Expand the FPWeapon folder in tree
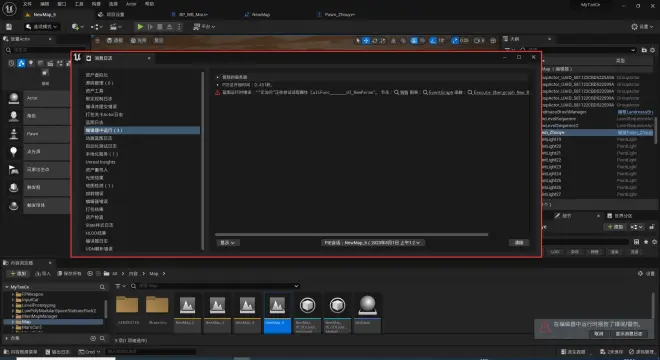The width and height of the screenshot is (660, 360). (x=13, y=294)
